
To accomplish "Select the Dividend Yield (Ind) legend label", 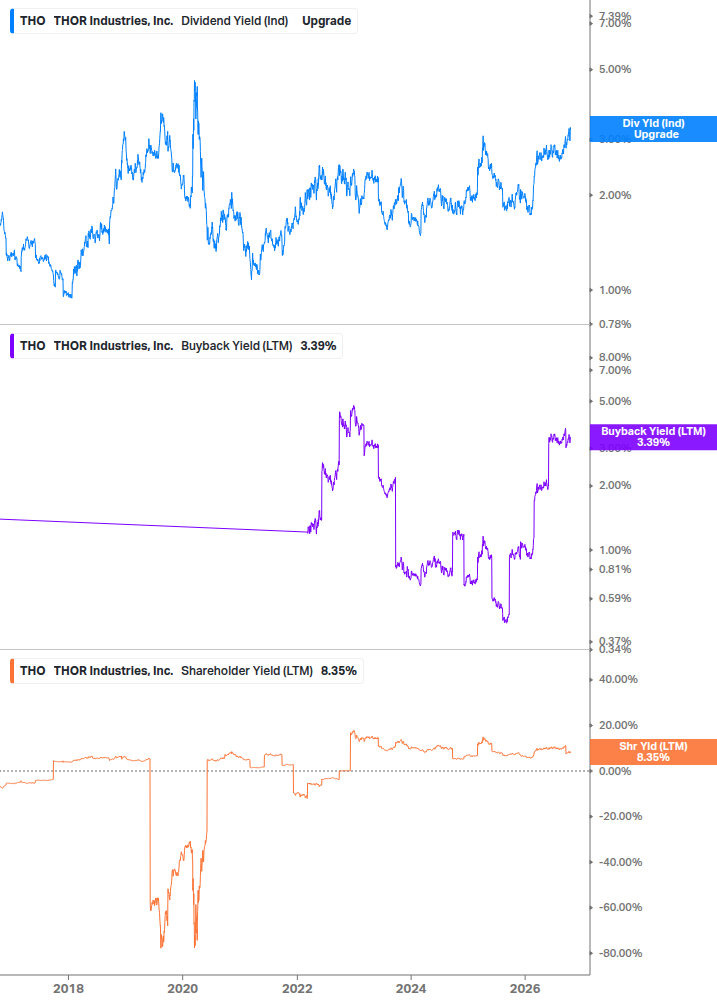I will 235,21.
